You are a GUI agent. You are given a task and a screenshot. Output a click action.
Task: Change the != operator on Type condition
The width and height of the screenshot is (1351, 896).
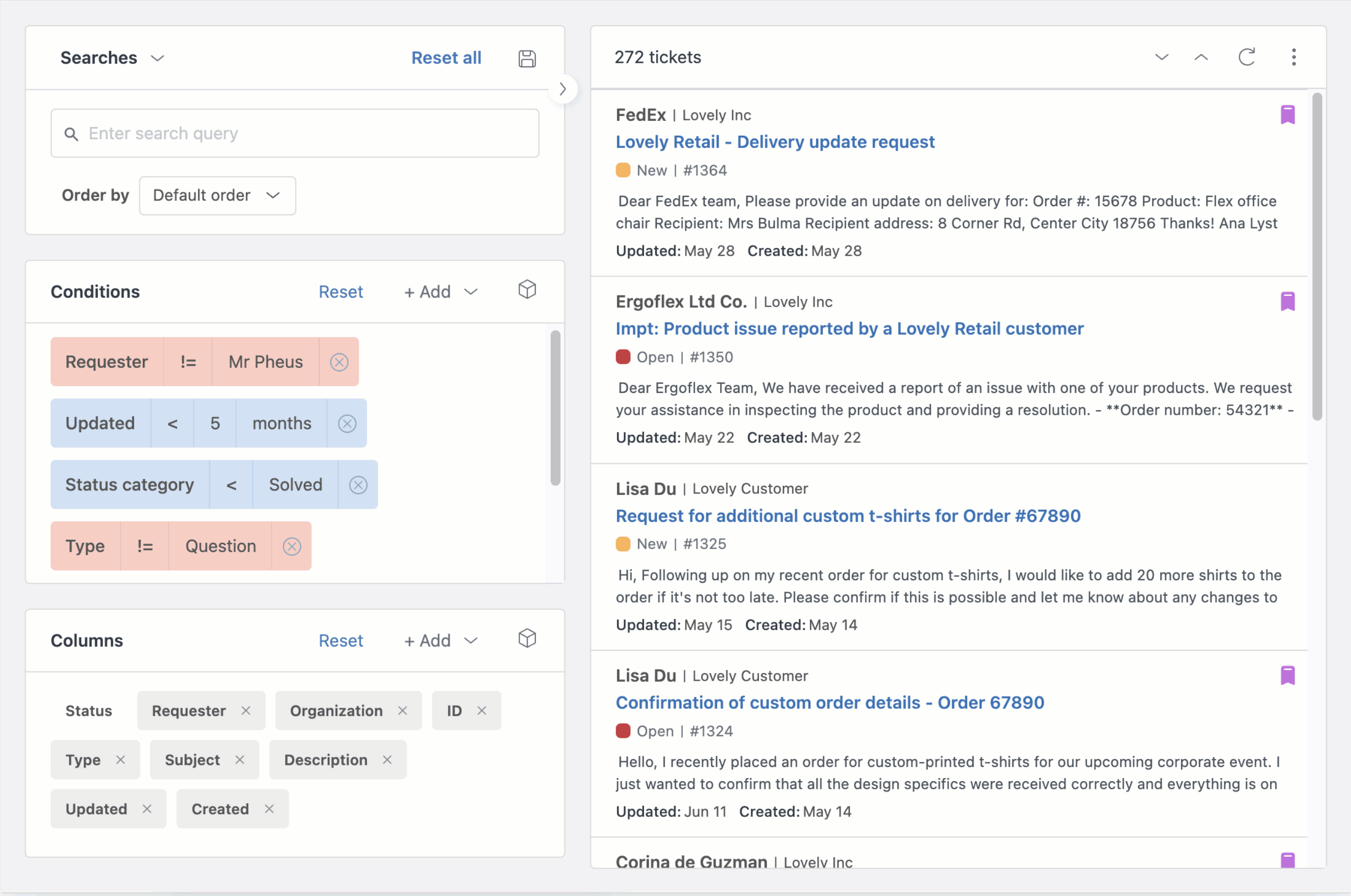pos(144,546)
